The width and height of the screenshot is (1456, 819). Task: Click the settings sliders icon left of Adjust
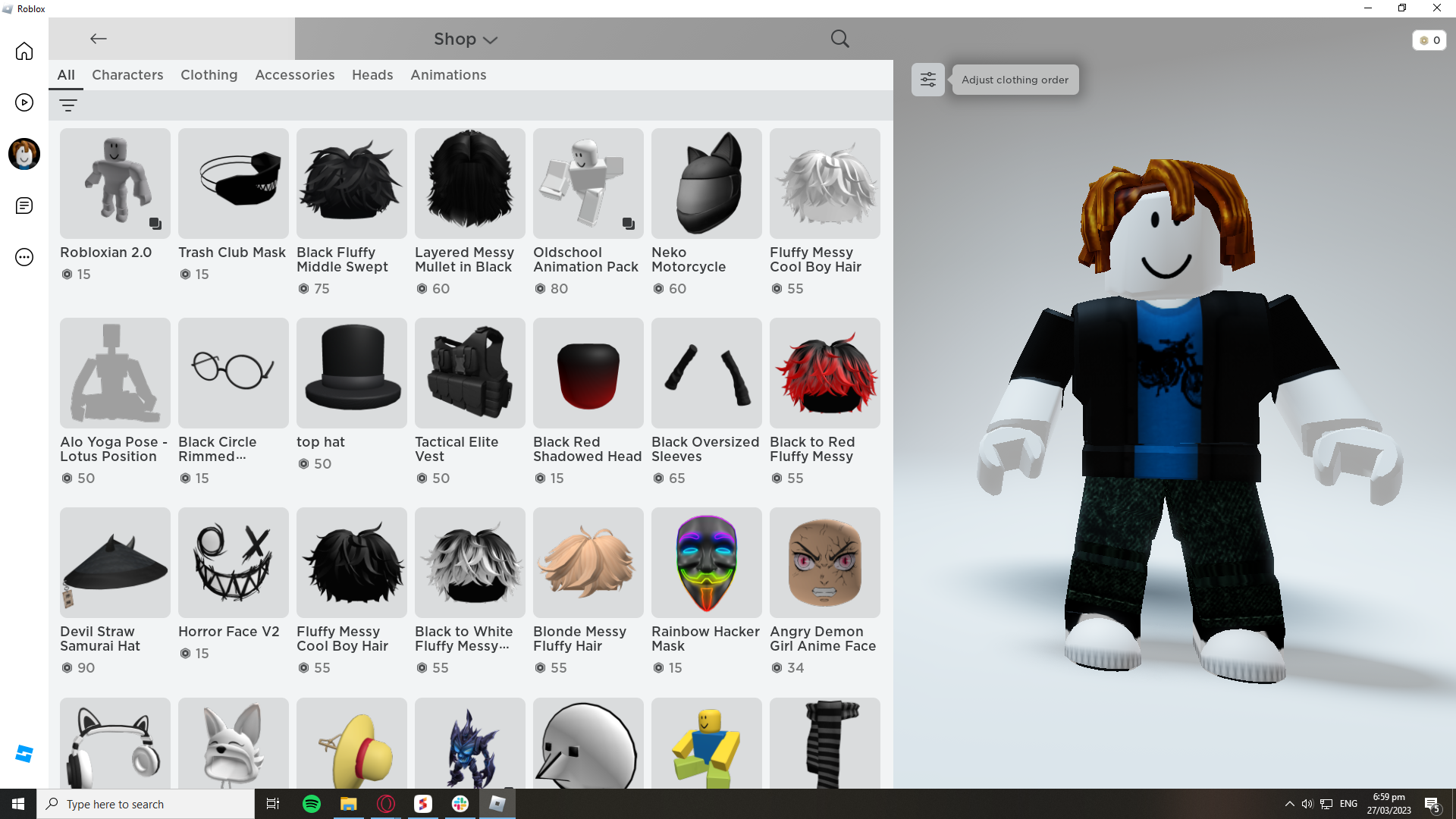pyautogui.click(x=928, y=79)
